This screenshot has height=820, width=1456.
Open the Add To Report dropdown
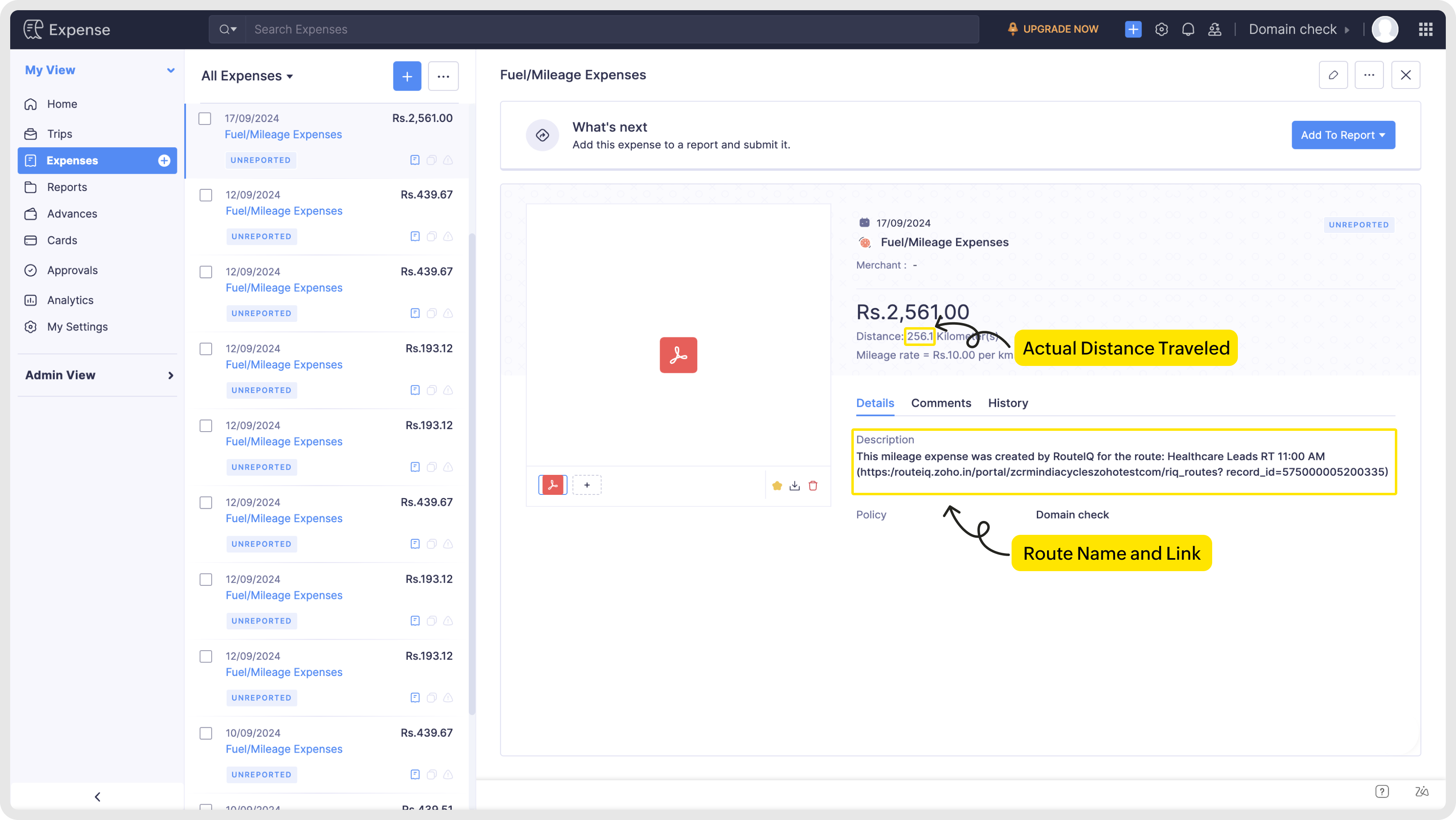point(1343,135)
